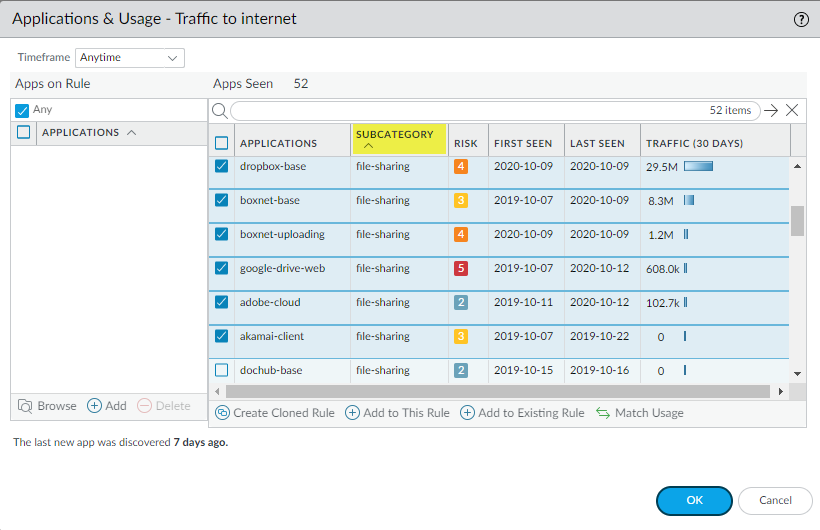This screenshot has height=530, width=820.
Task: Uncheck the dropbox-base row checkbox
Action: point(222,166)
